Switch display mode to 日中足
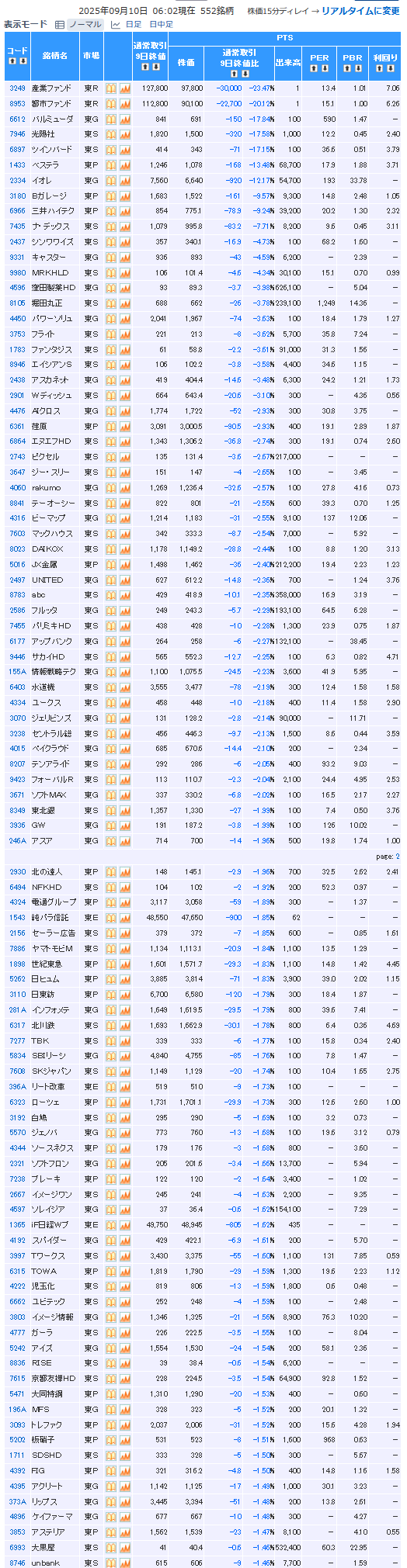 pyautogui.click(x=161, y=24)
